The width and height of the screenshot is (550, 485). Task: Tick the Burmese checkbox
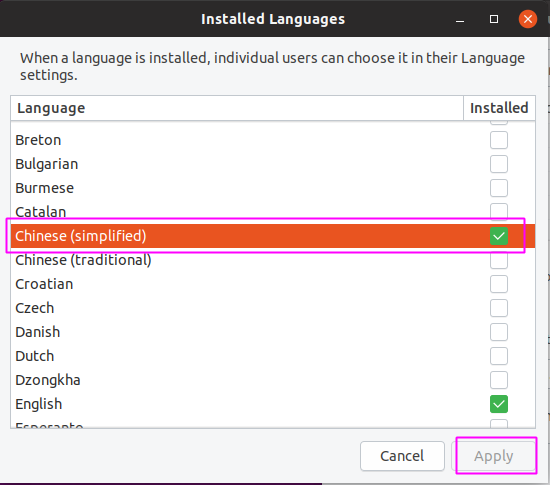coord(498,188)
